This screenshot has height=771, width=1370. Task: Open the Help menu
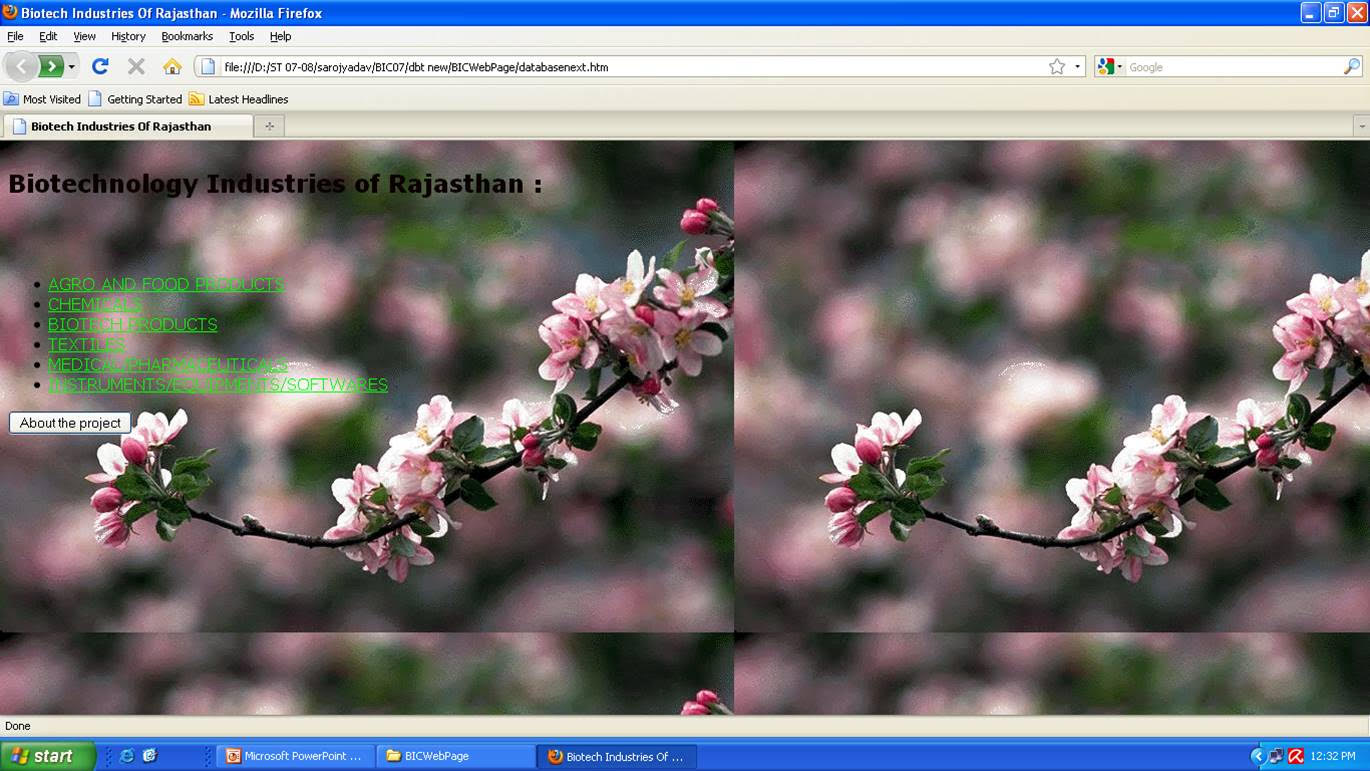tap(280, 36)
